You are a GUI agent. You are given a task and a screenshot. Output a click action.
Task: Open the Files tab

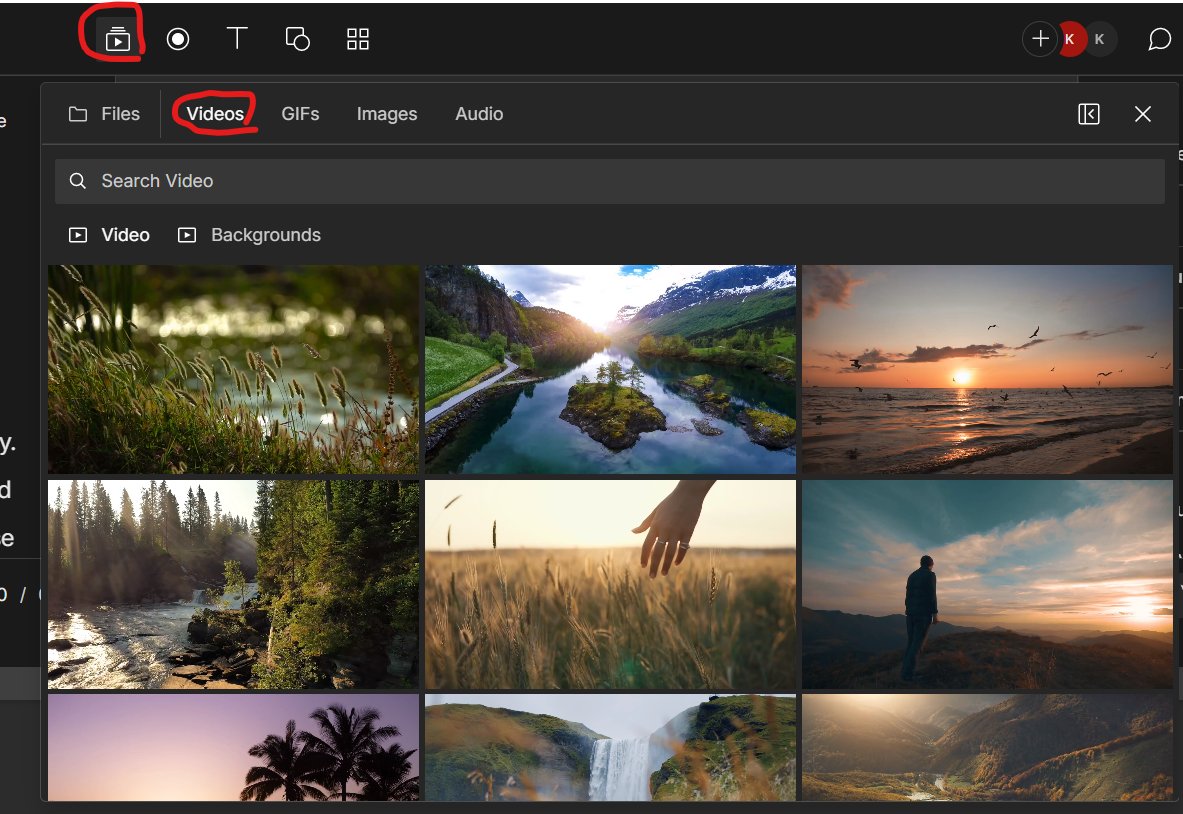[104, 114]
